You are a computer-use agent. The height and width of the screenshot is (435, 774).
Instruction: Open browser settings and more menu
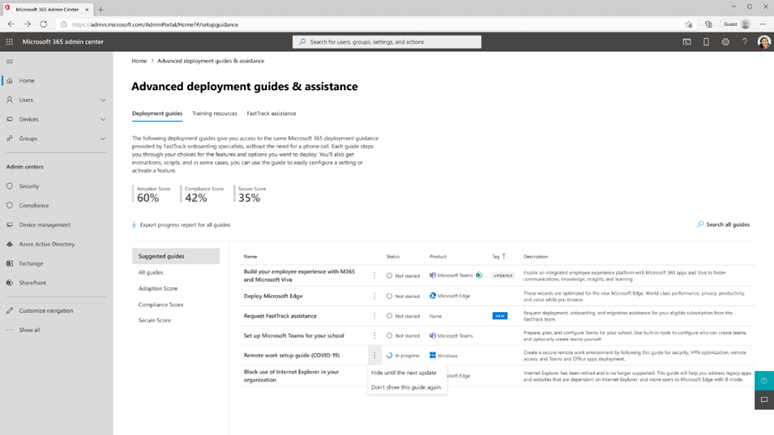pos(763,24)
